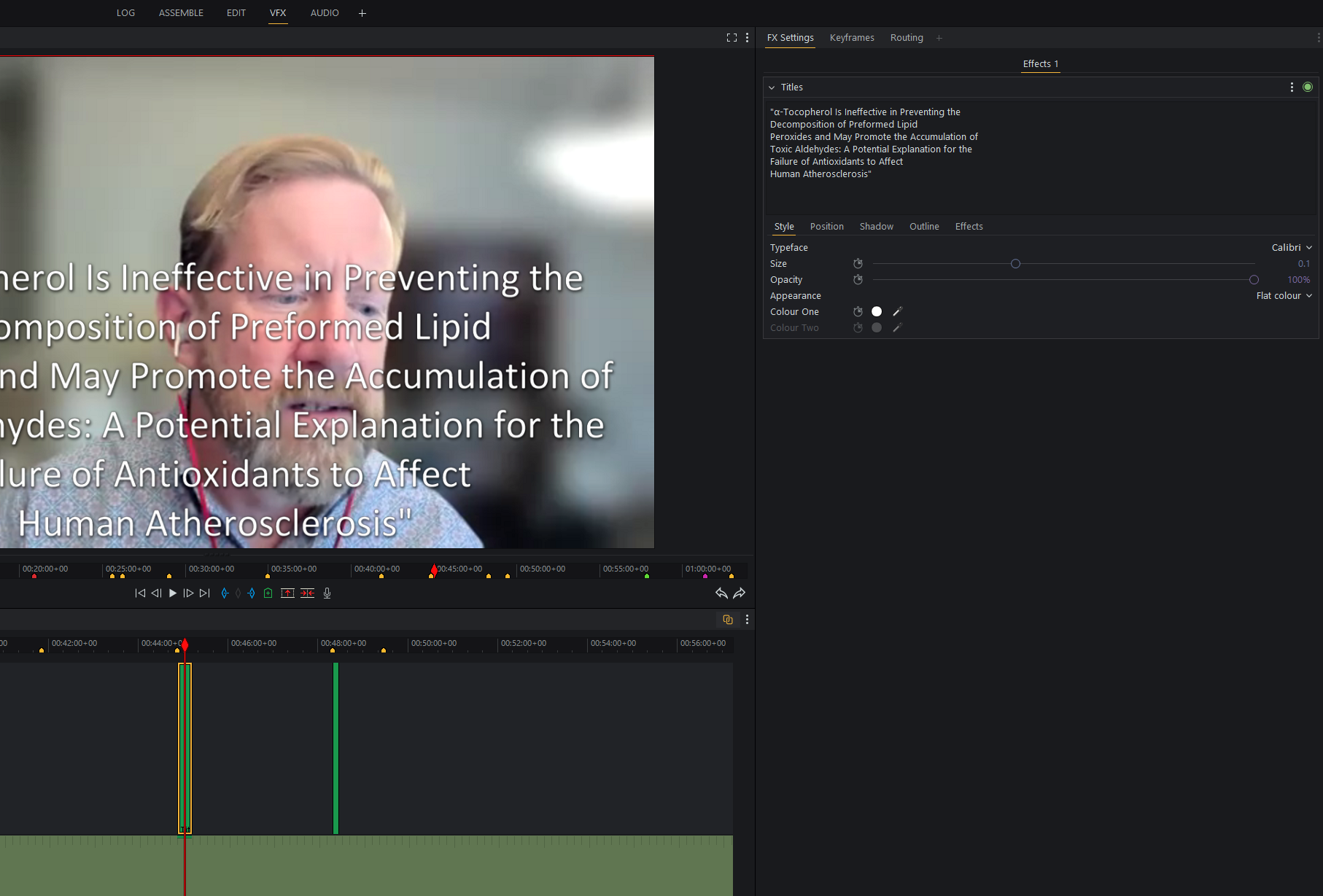Open the Routing tab

(907, 38)
